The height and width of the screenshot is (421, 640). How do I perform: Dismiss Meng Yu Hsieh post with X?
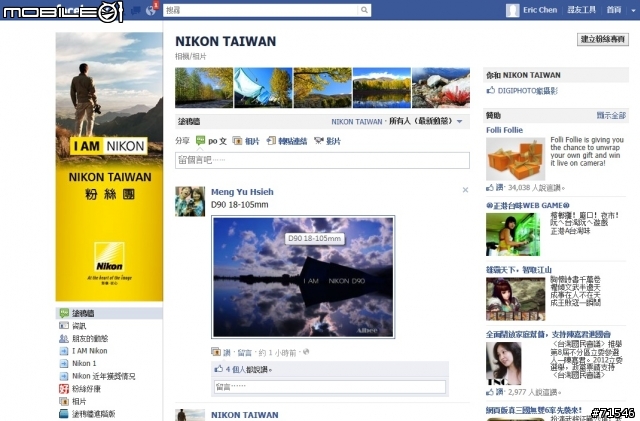[x=465, y=190]
